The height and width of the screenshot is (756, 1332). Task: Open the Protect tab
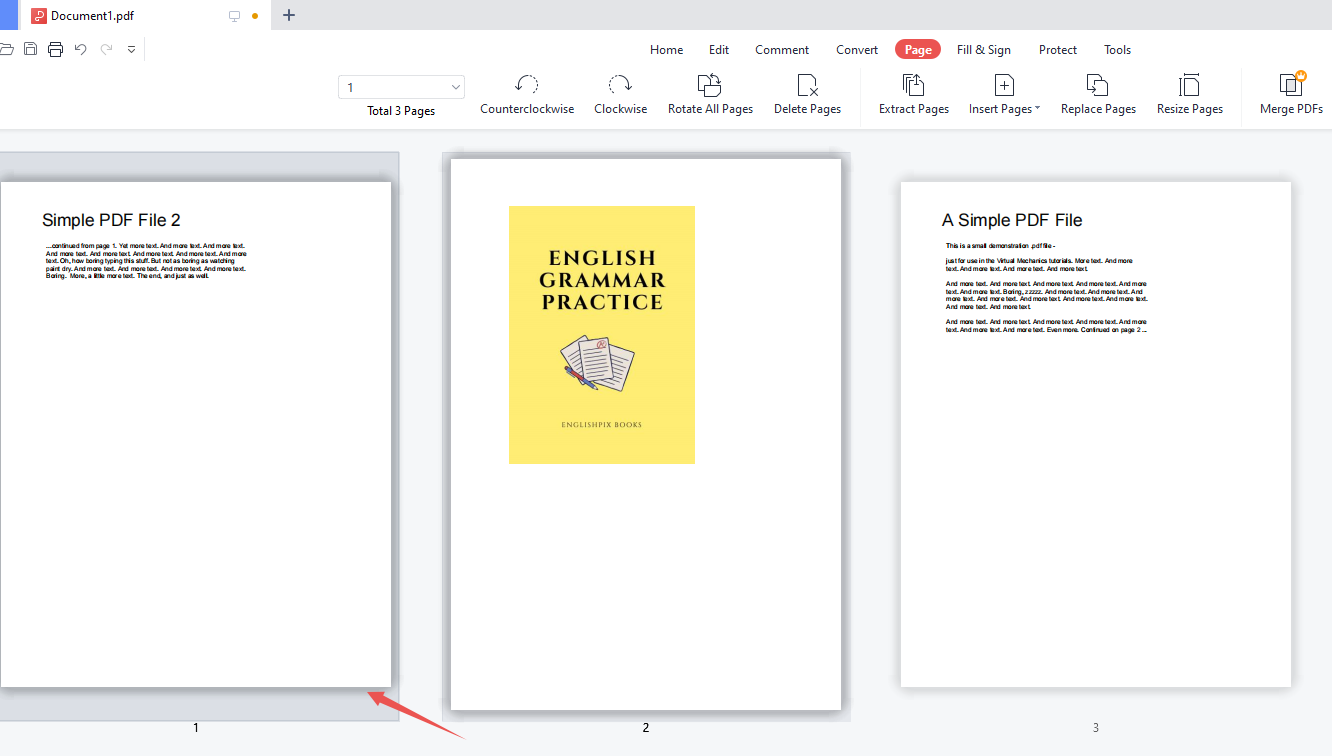click(x=1057, y=50)
